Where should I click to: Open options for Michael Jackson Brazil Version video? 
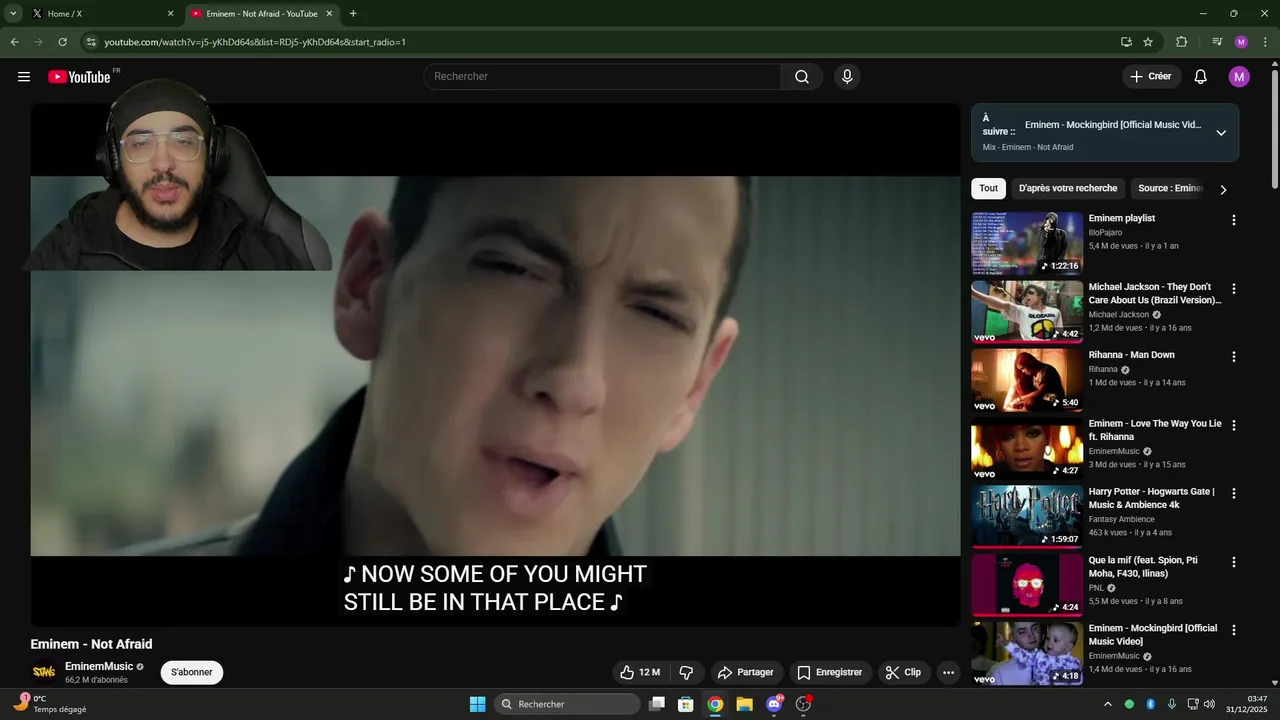pyautogui.click(x=1233, y=288)
